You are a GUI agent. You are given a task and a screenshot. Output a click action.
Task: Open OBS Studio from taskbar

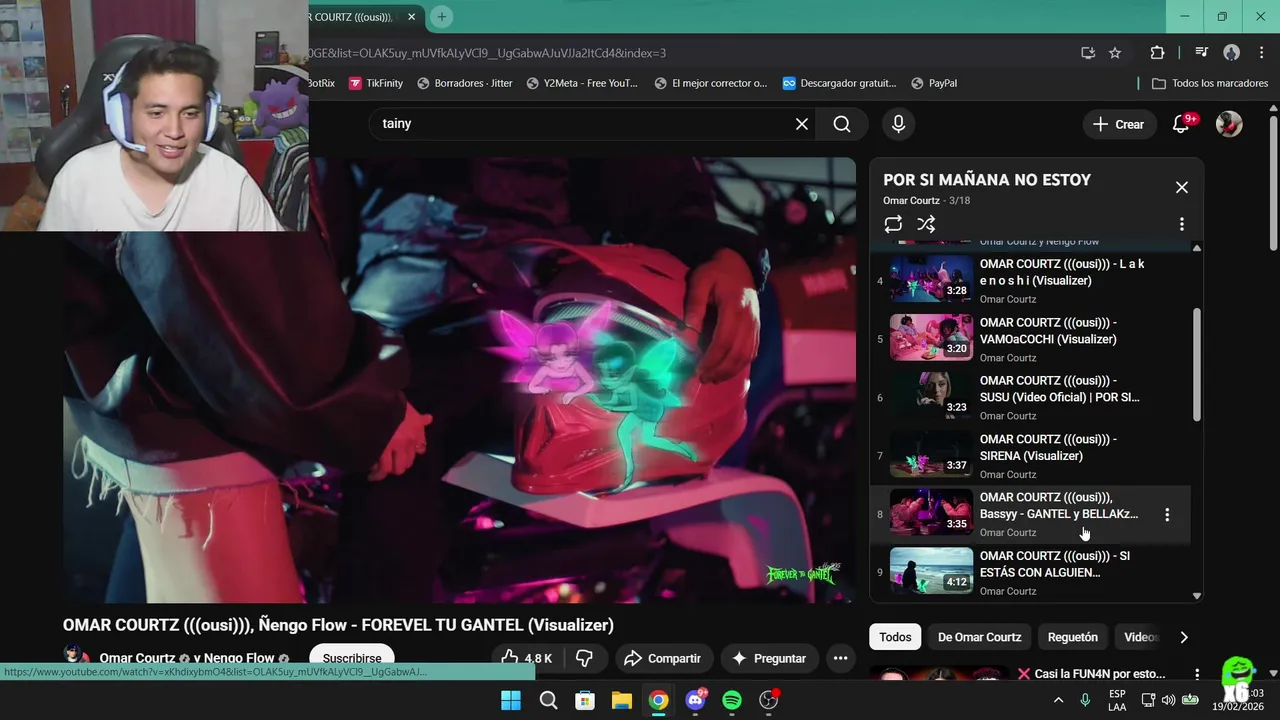click(769, 700)
